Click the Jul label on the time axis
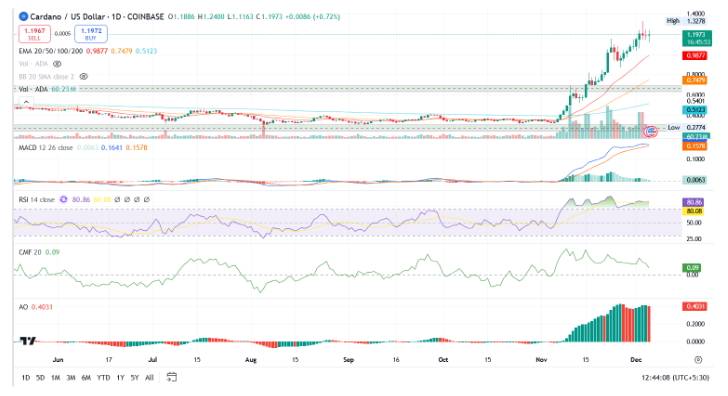The height and width of the screenshot is (396, 728). (x=152, y=360)
